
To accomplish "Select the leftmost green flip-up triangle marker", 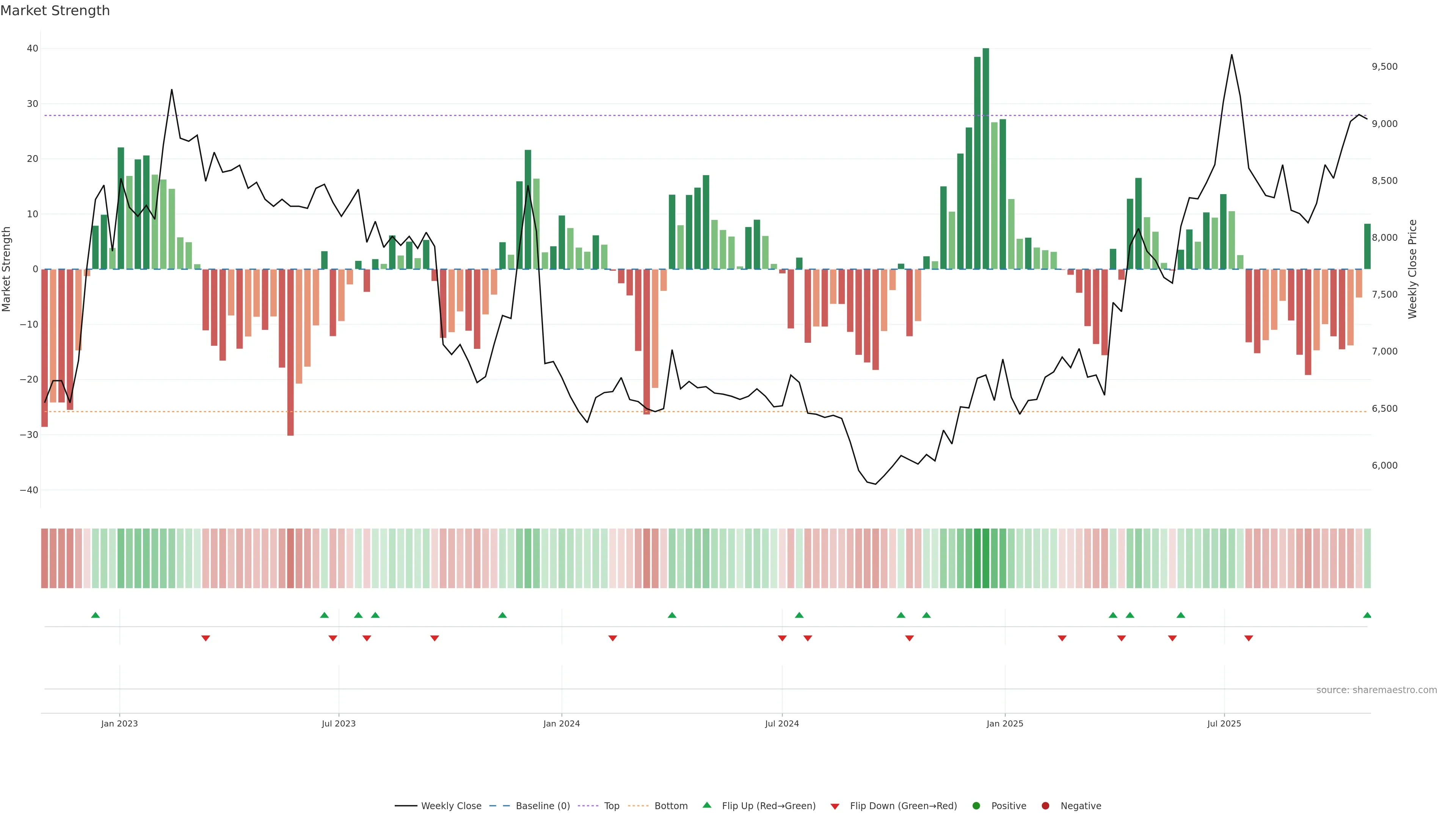I will click(x=96, y=615).
